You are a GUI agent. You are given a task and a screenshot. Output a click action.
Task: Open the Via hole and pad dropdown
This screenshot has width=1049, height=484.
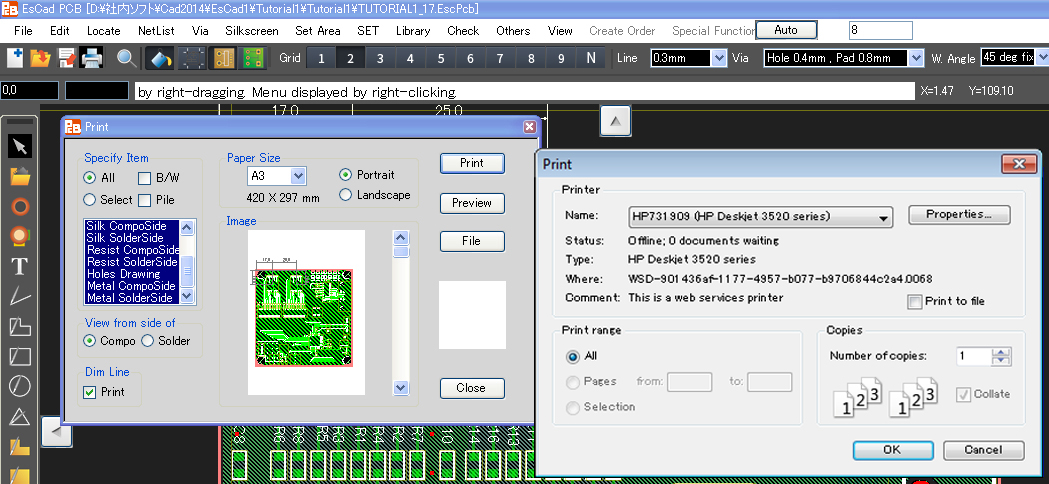pyautogui.click(x=916, y=58)
